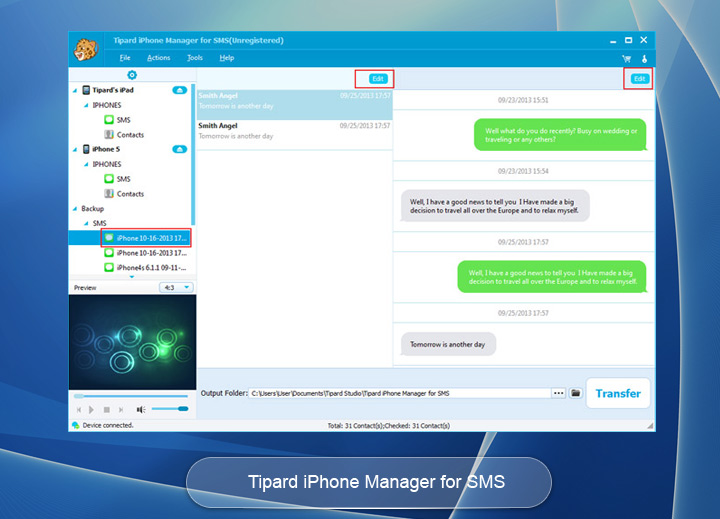The height and width of the screenshot is (519, 720).
Task: Stop the preview playback
Action: [x=107, y=409]
